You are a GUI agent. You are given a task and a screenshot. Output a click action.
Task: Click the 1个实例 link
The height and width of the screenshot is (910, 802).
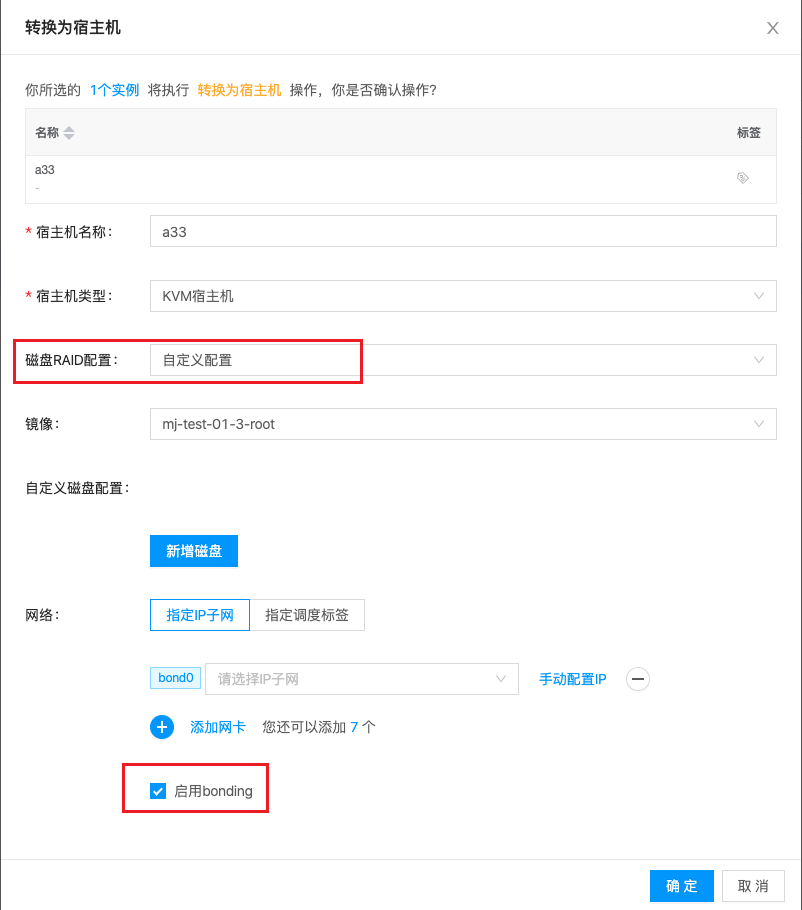click(x=114, y=90)
